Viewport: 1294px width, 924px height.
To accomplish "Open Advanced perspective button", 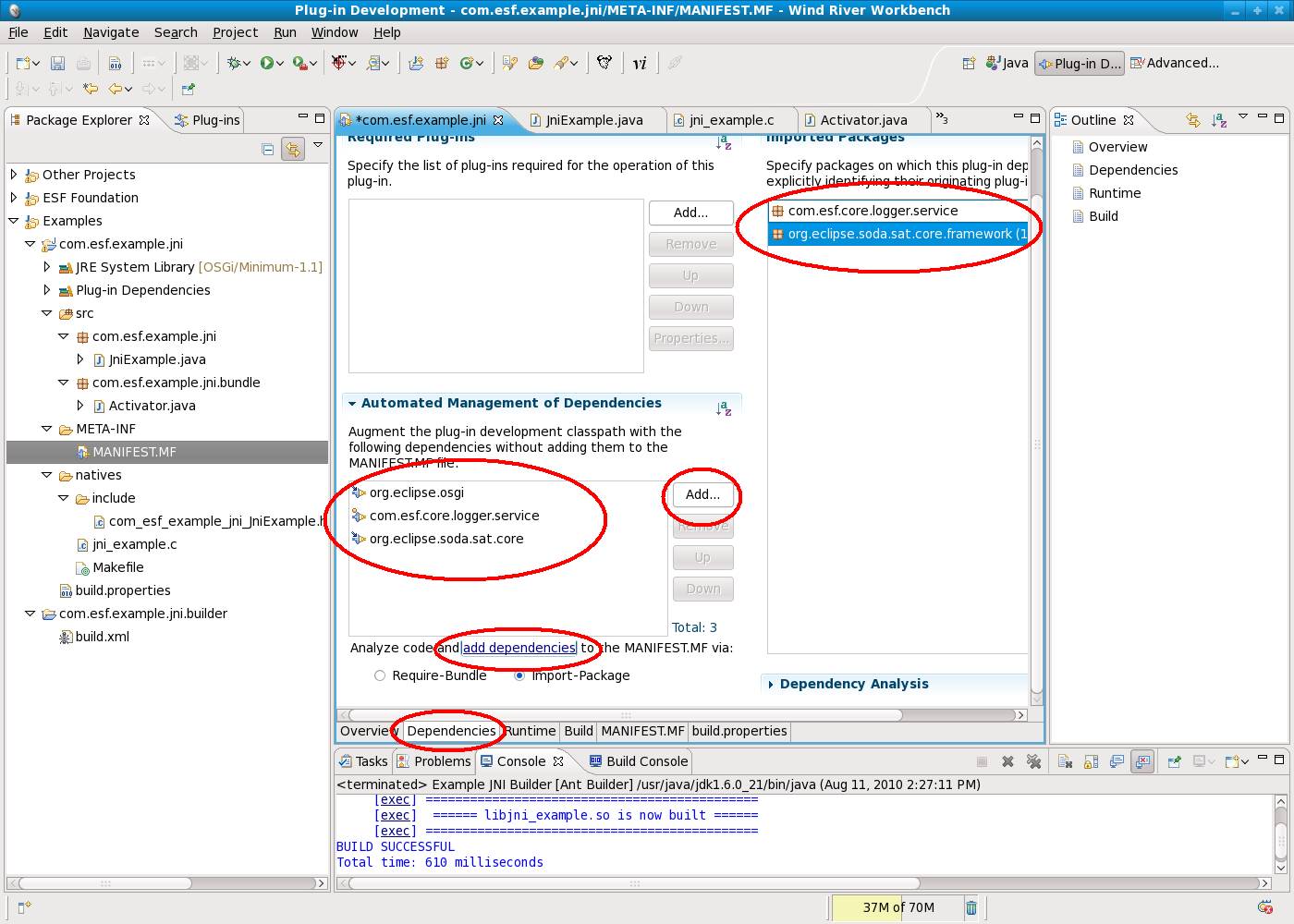I will (x=1175, y=63).
